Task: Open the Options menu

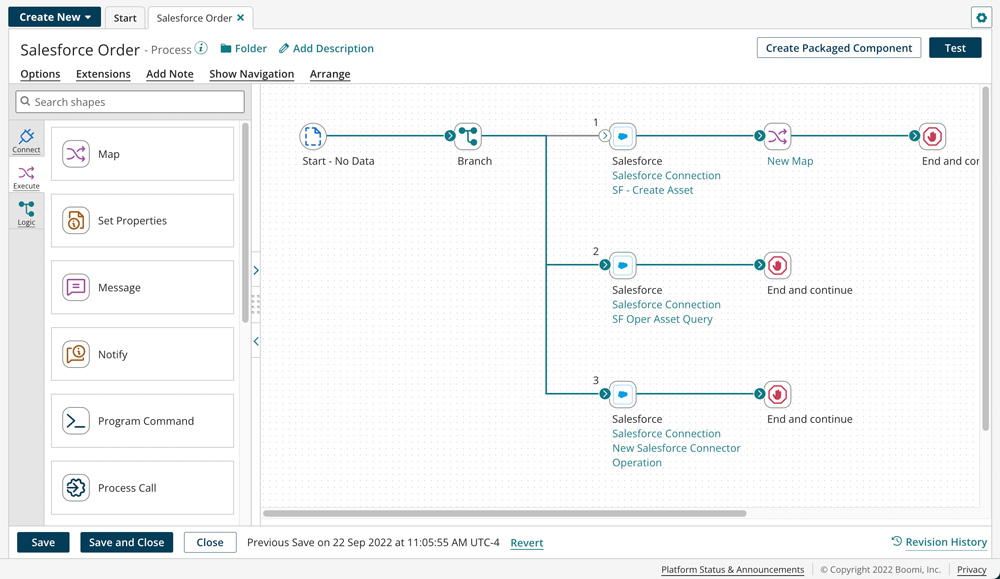Action: [x=40, y=74]
